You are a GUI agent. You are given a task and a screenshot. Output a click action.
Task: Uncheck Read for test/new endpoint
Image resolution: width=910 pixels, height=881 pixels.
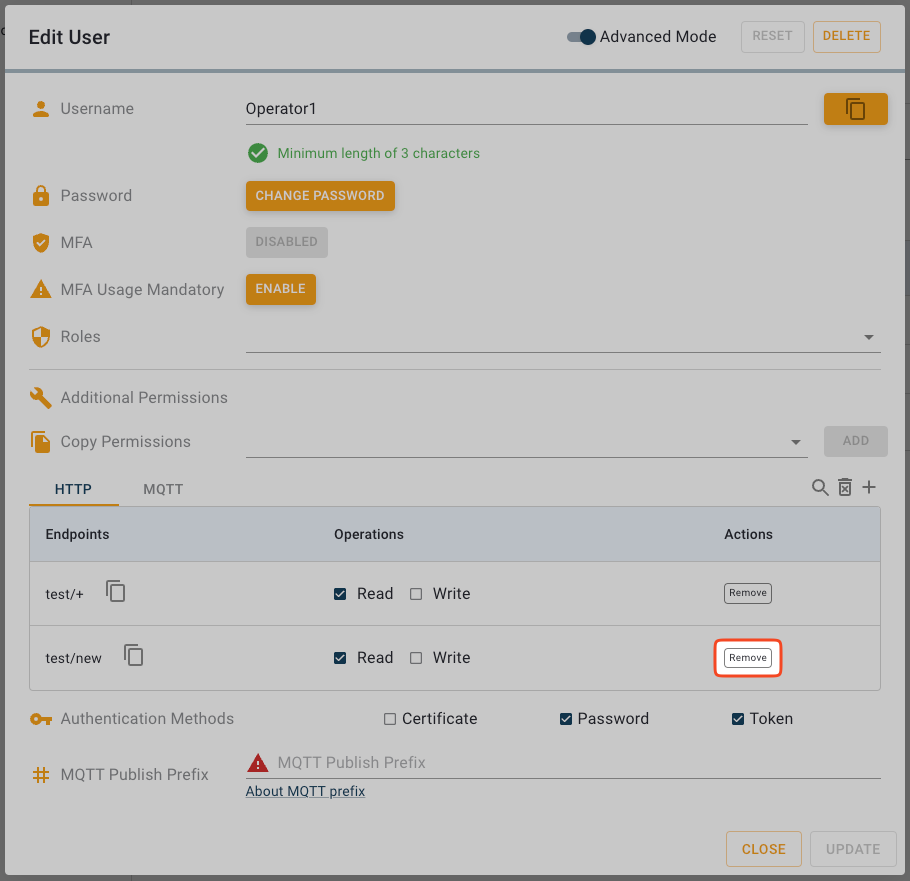(340, 658)
